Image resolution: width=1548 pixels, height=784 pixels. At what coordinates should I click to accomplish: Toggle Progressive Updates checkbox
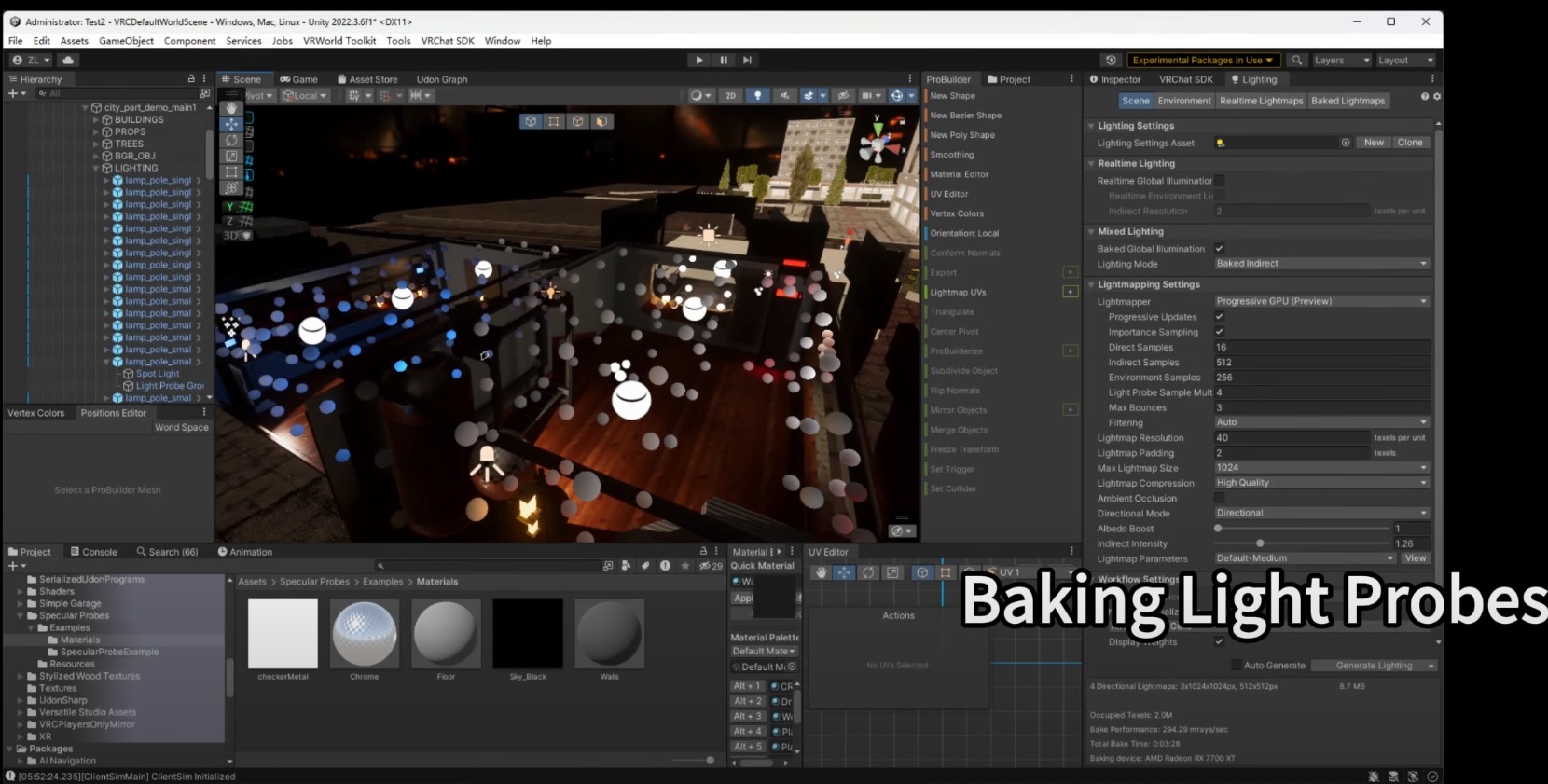(x=1219, y=317)
